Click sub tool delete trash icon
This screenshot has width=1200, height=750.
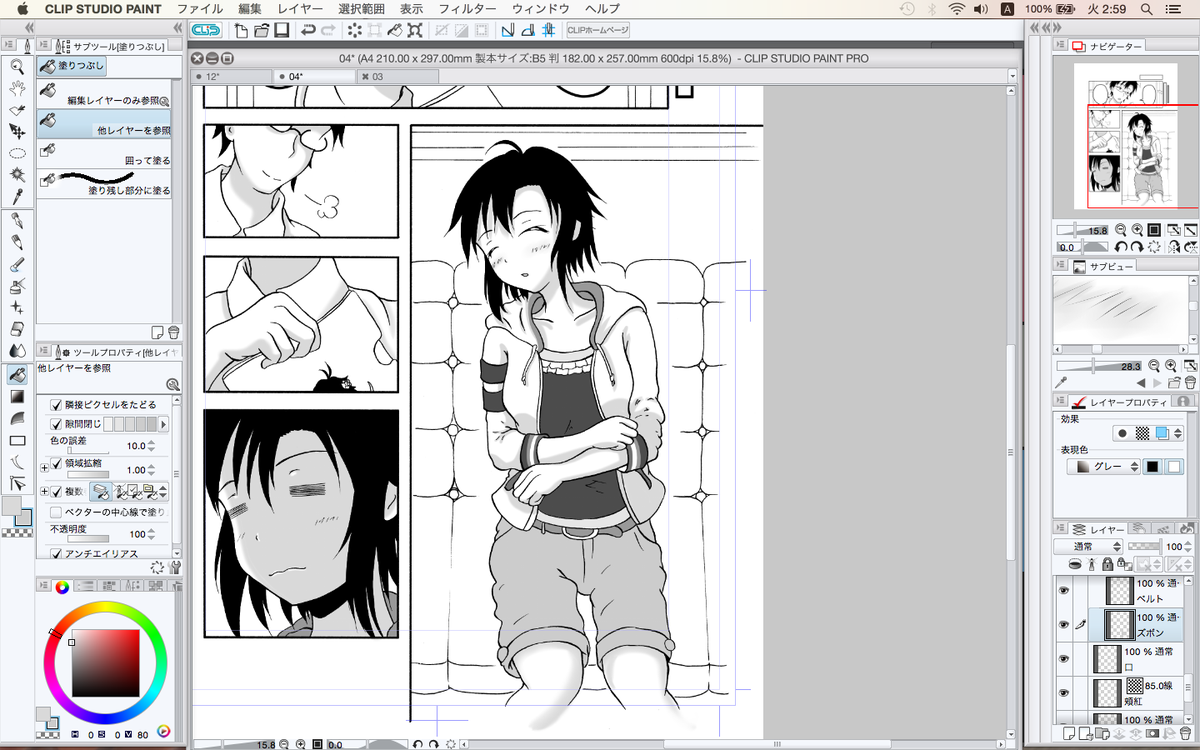[x=173, y=333]
